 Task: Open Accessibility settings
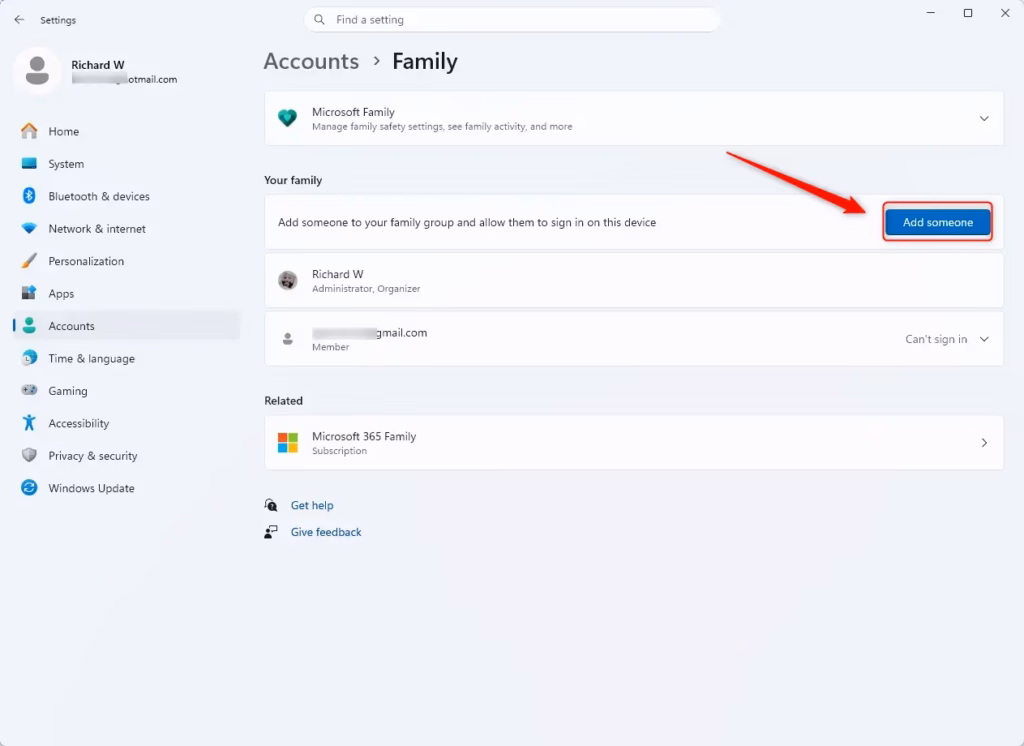(127, 423)
